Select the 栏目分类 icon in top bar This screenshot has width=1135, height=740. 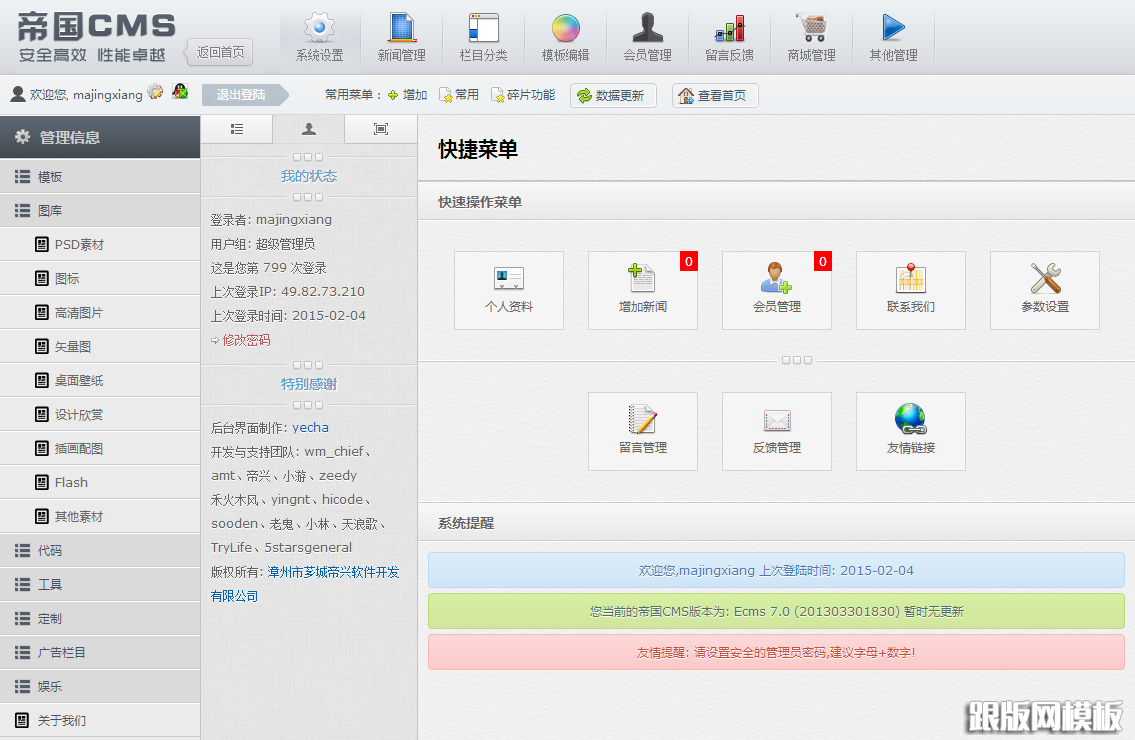click(483, 36)
